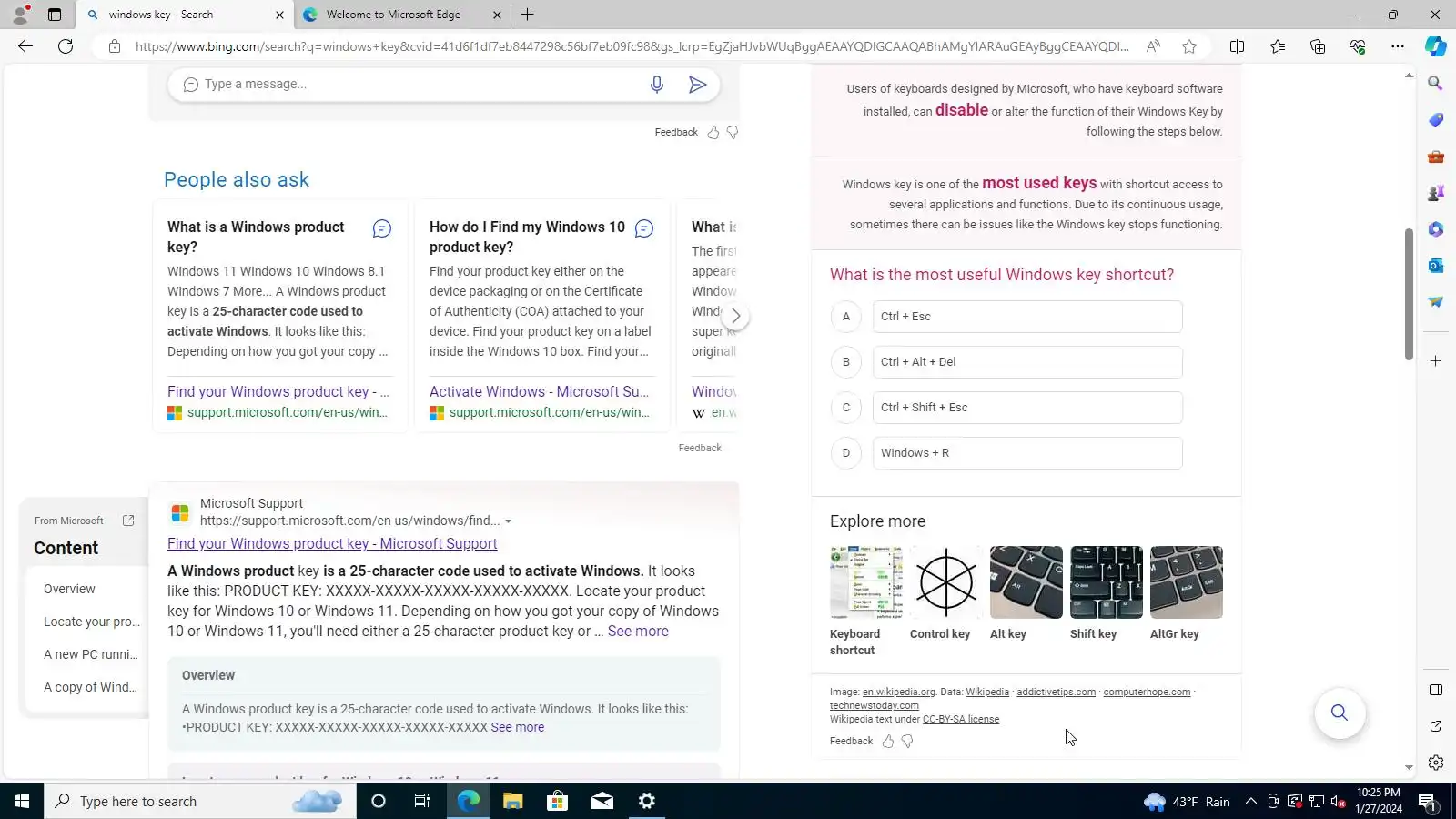This screenshot has width=1456, height=819.
Task: Open Edge sidebar Tools briefcase icon
Action: pos(1436,157)
